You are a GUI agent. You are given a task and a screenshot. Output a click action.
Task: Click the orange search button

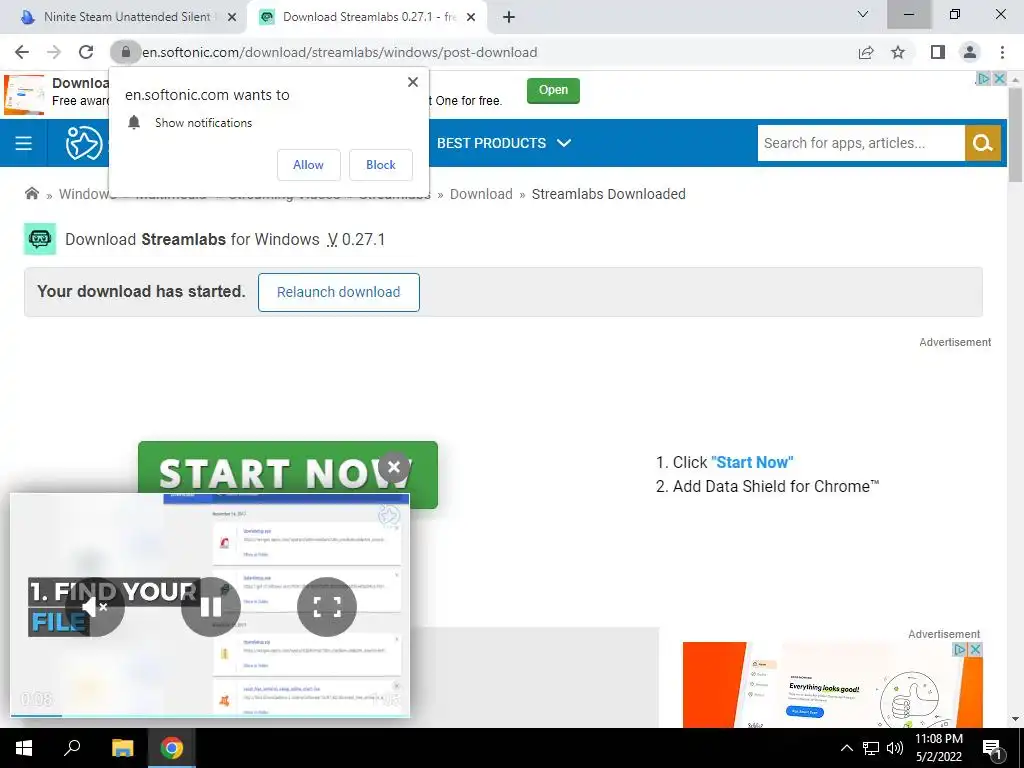pos(983,143)
